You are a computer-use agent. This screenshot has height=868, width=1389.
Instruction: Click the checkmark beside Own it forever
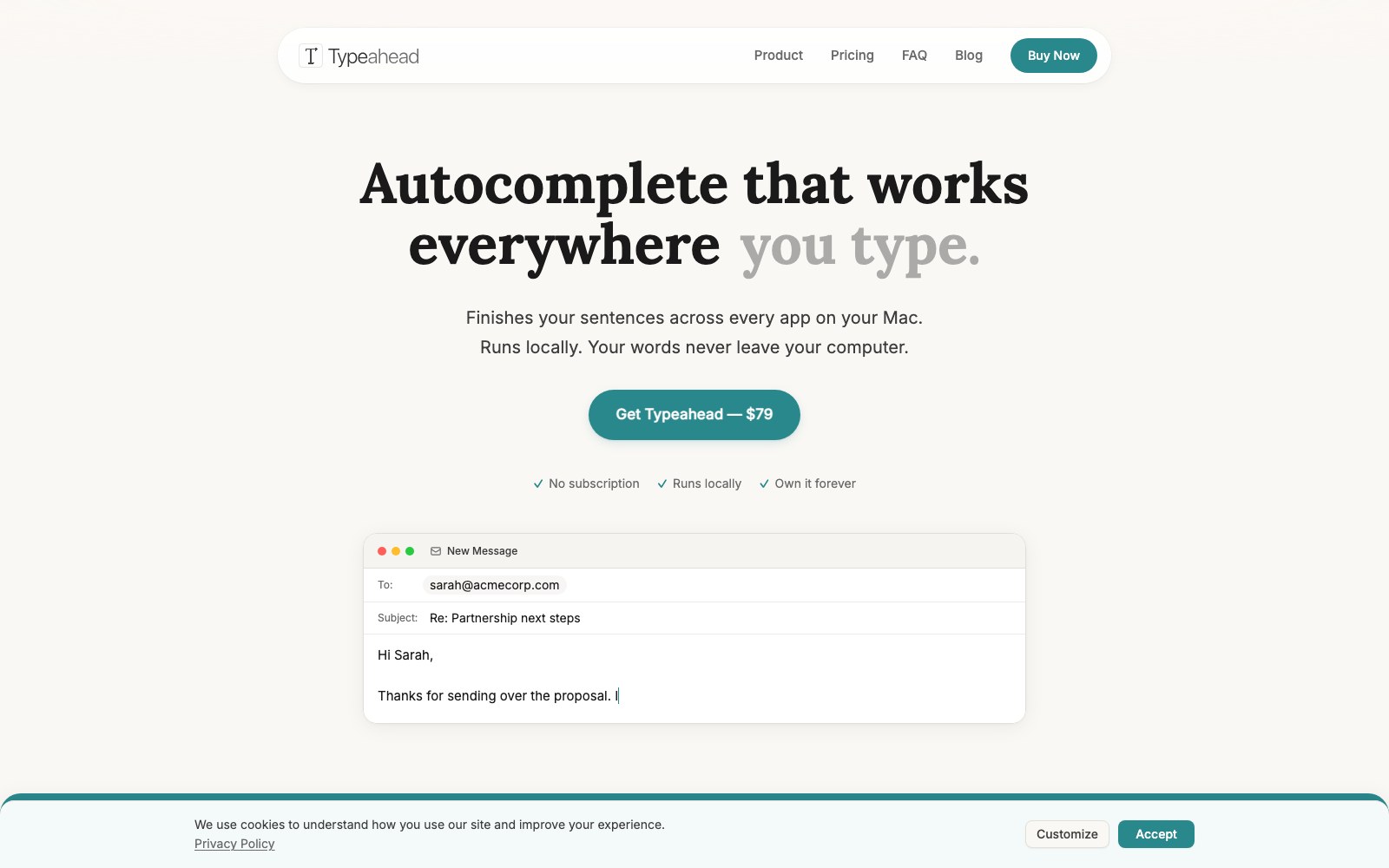[765, 484]
